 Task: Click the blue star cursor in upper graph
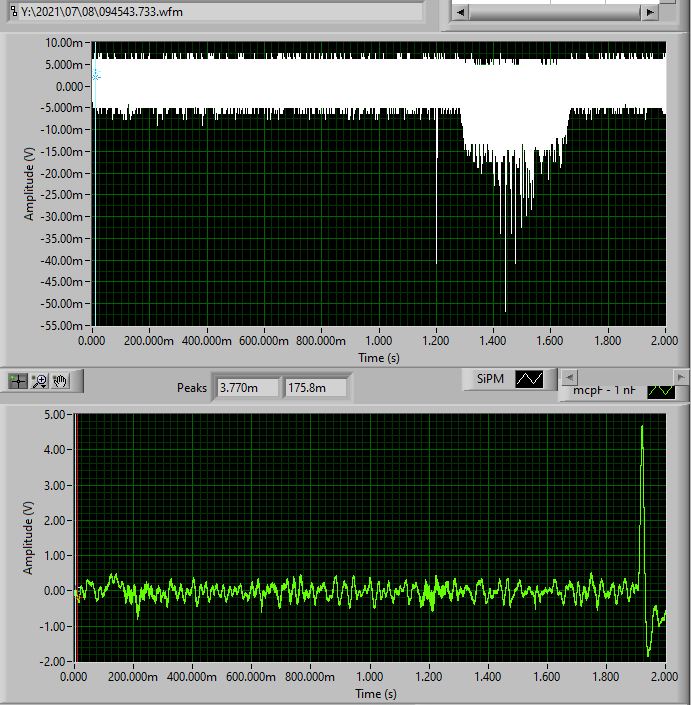[x=95, y=77]
